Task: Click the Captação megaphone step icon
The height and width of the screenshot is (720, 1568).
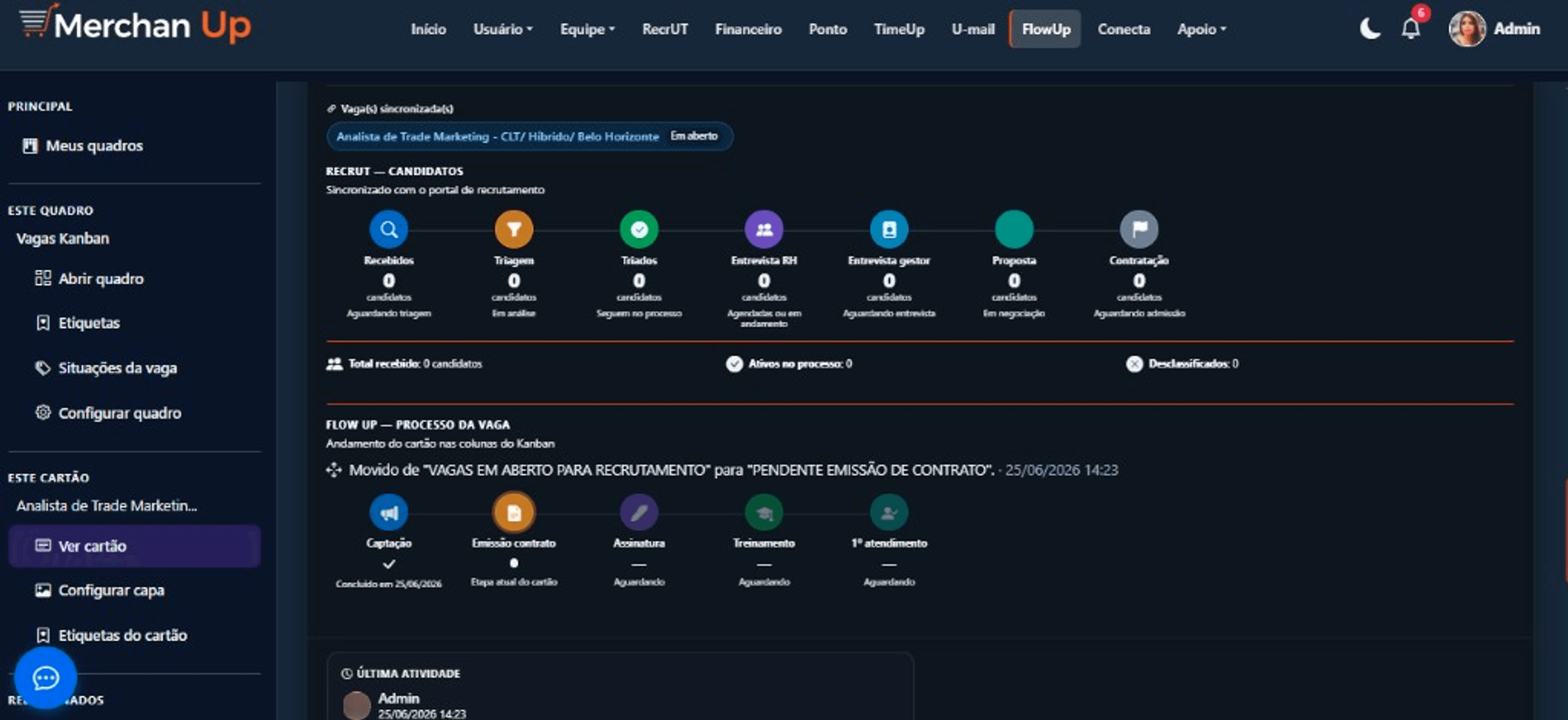Action: [x=389, y=513]
